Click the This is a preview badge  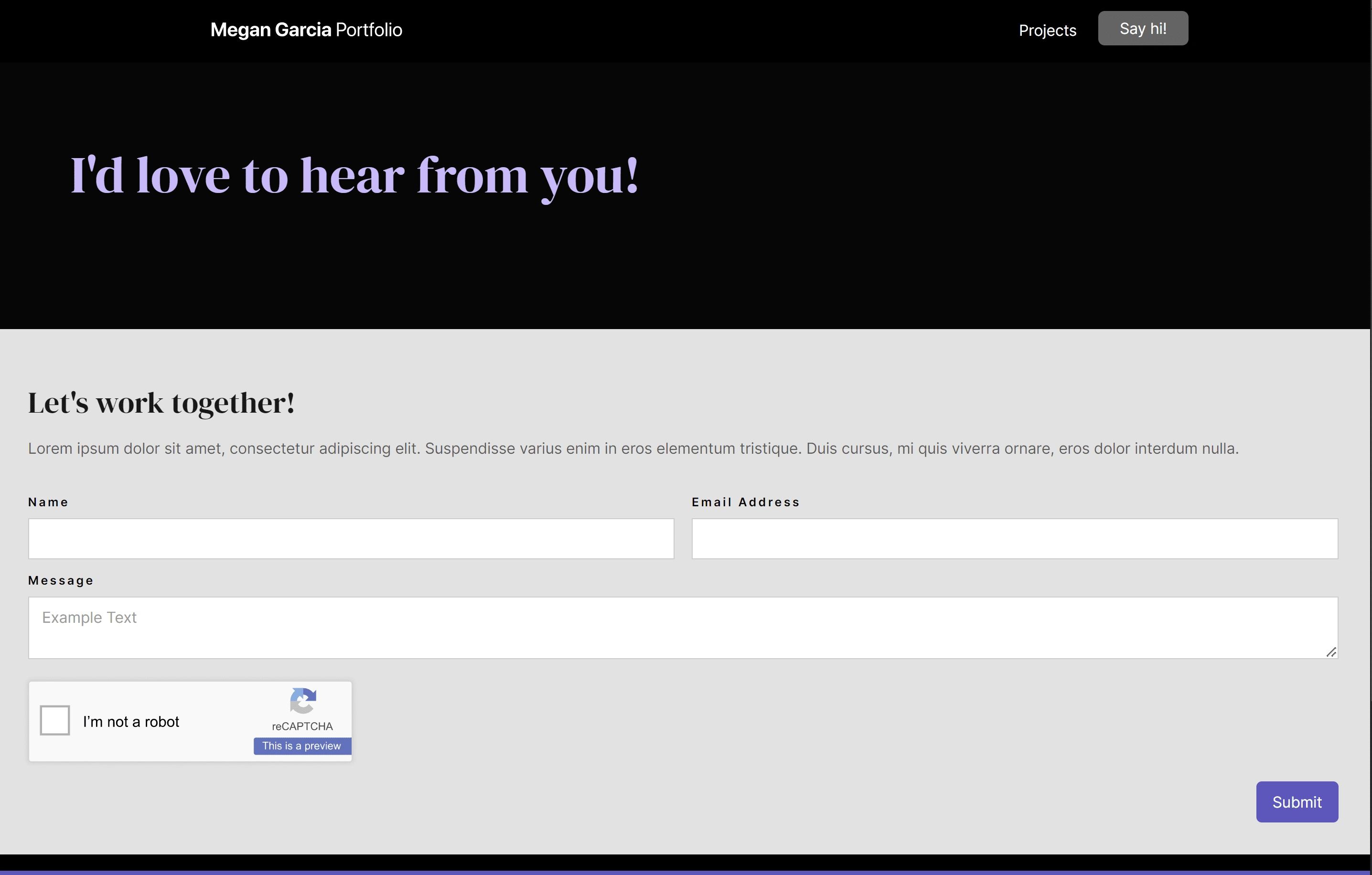coord(302,746)
